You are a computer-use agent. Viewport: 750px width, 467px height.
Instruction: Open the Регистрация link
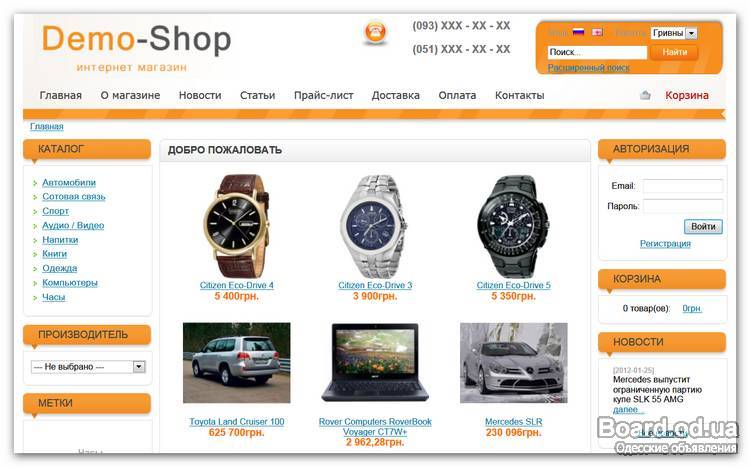pos(665,244)
